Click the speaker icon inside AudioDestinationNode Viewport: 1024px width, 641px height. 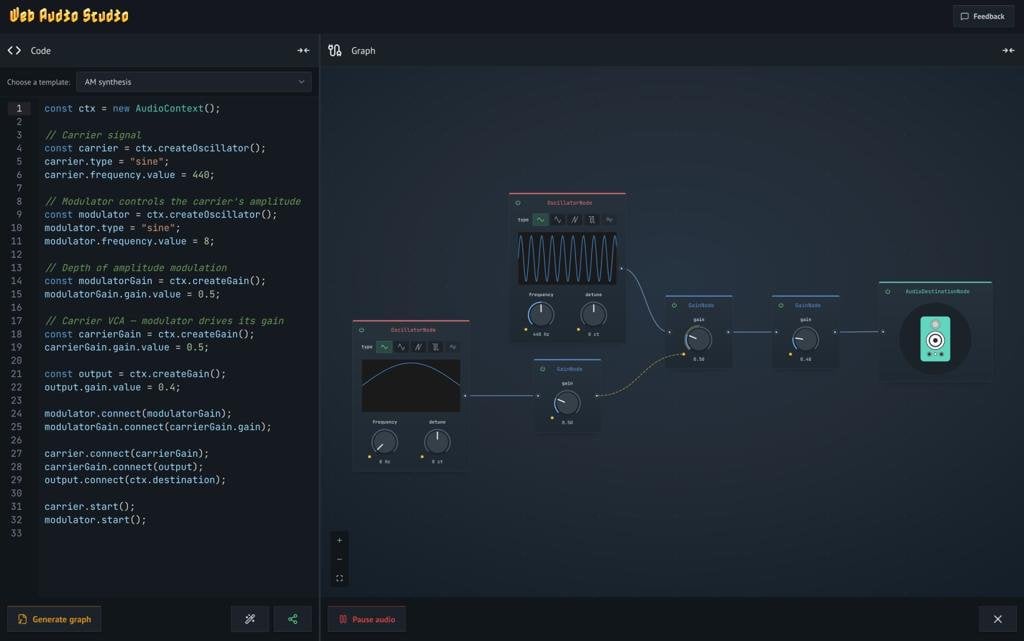click(934, 340)
